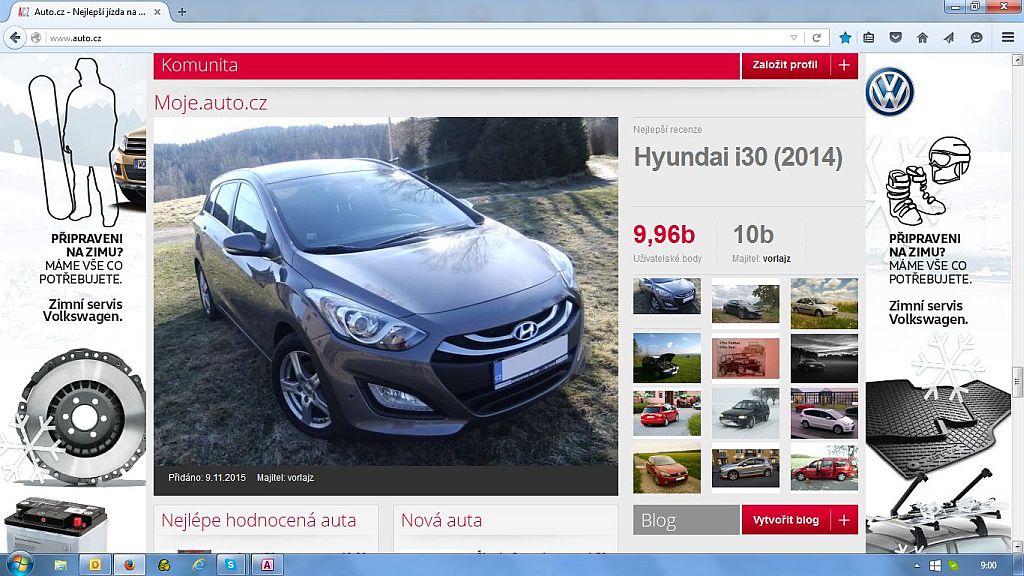Open the Firefox hamburger menu
This screenshot has height=576, width=1024.
pyautogui.click(x=1008, y=38)
